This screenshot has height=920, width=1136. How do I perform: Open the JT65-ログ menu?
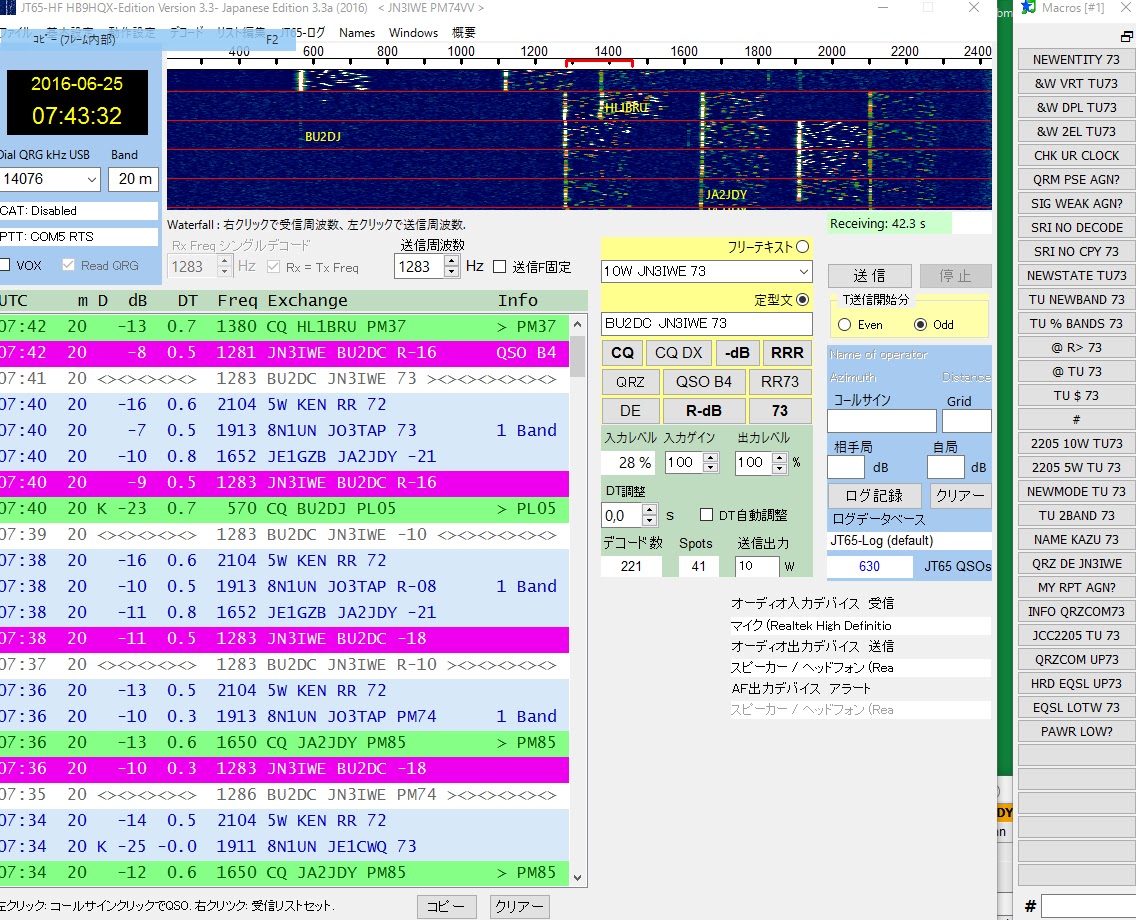[303, 33]
